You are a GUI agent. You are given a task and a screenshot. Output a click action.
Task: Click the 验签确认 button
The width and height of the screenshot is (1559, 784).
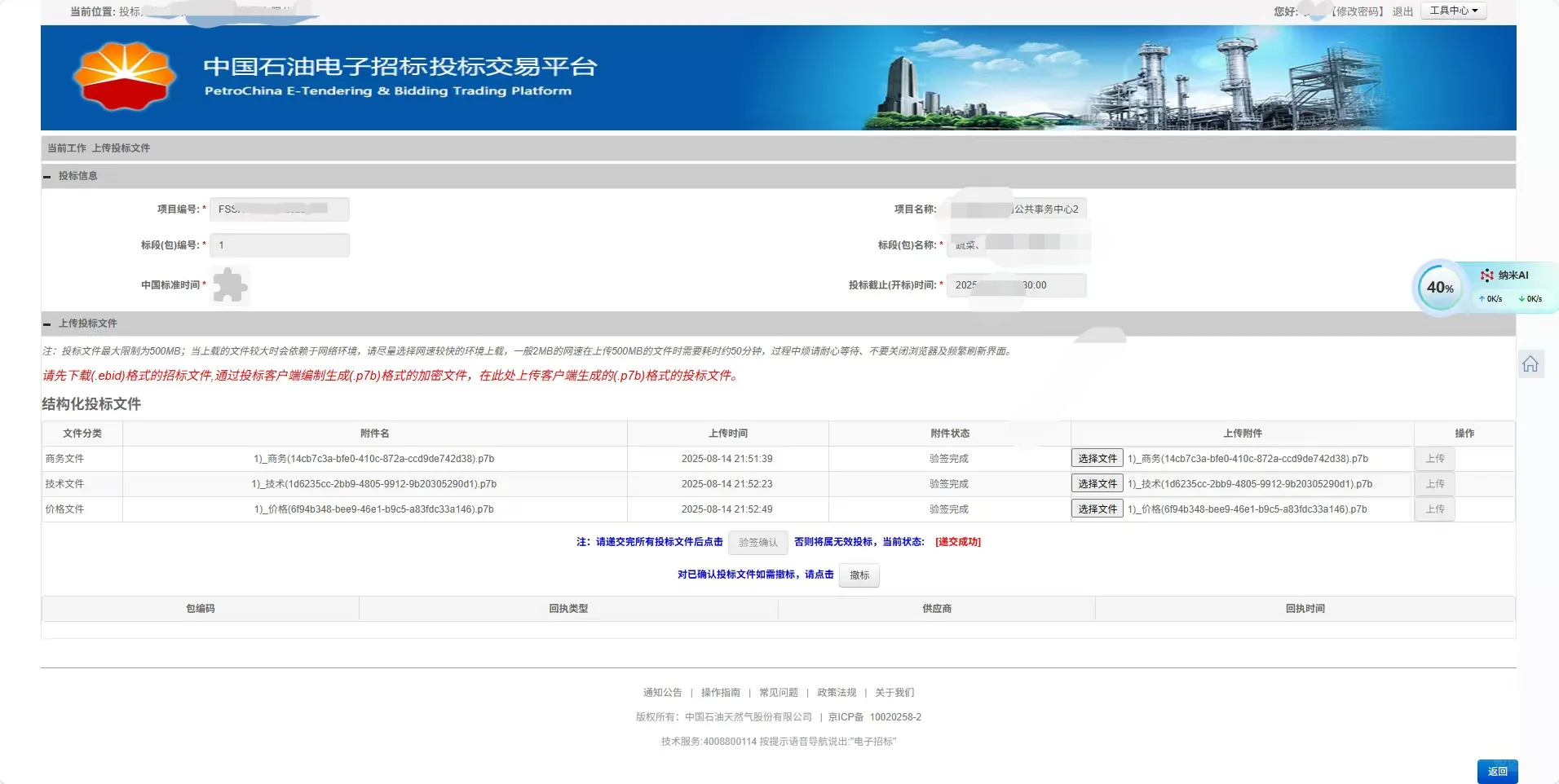758,543
